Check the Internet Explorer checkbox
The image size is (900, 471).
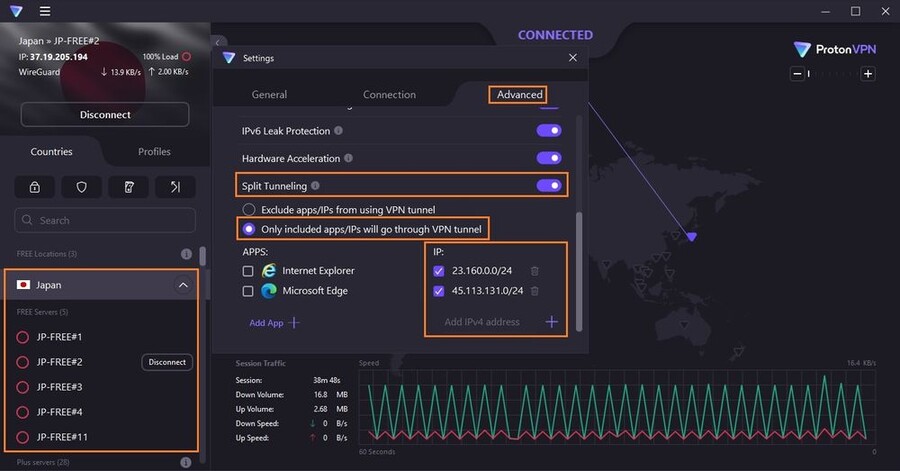(248, 271)
